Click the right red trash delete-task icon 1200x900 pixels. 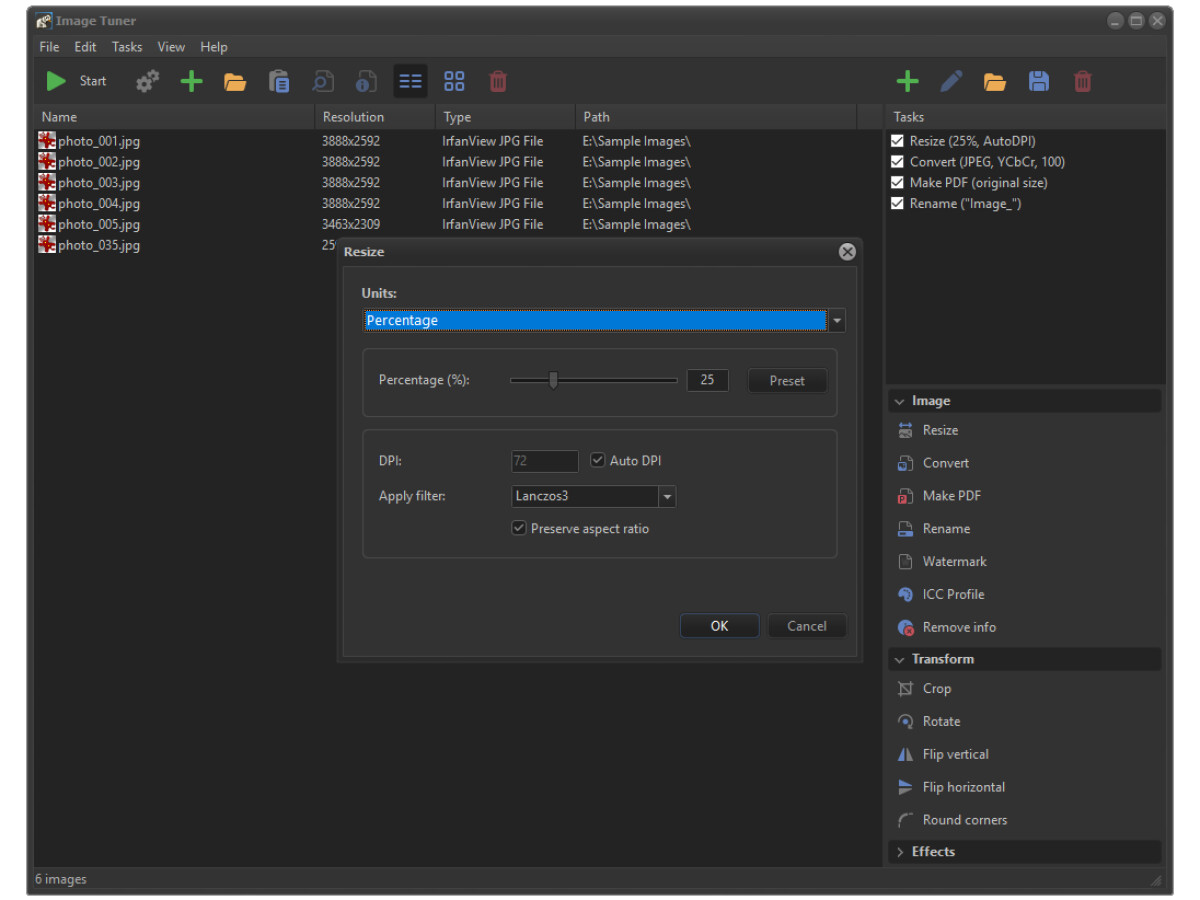point(1083,81)
